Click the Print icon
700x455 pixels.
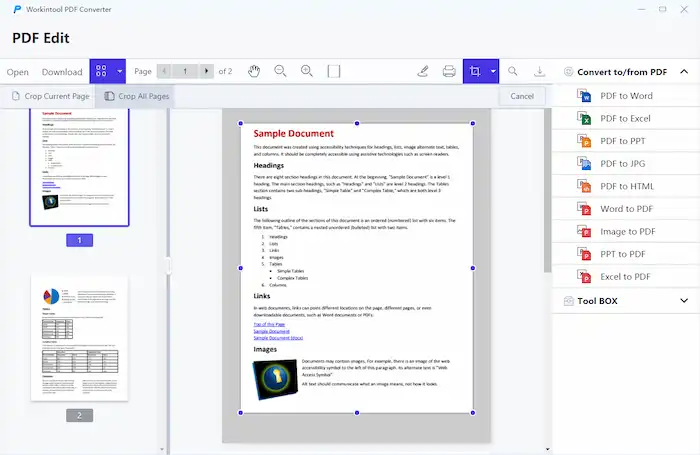pyautogui.click(x=449, y=71)
